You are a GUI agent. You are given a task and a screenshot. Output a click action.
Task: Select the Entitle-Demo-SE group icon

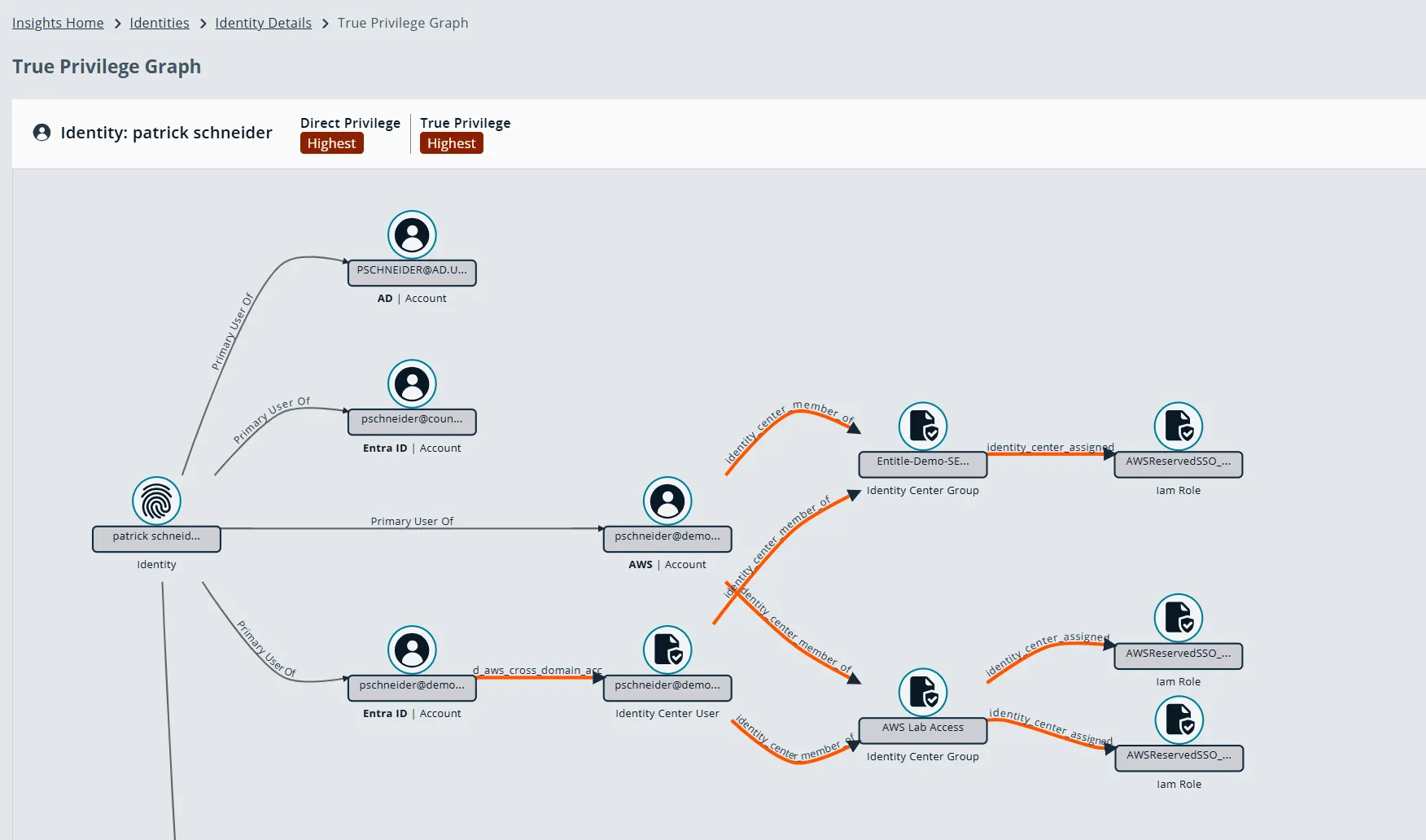(x=923, y=427)
